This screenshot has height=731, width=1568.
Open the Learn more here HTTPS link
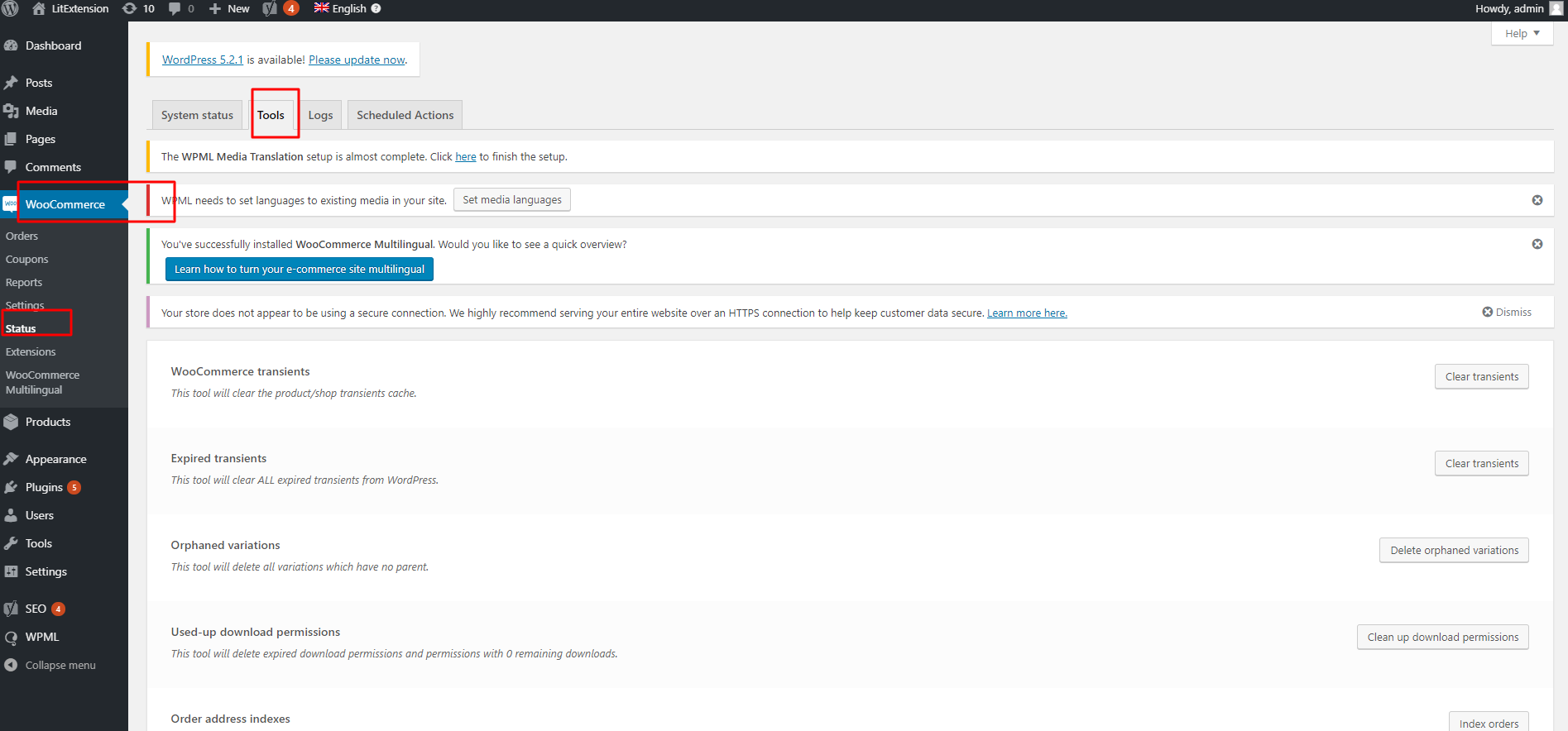1027,313
